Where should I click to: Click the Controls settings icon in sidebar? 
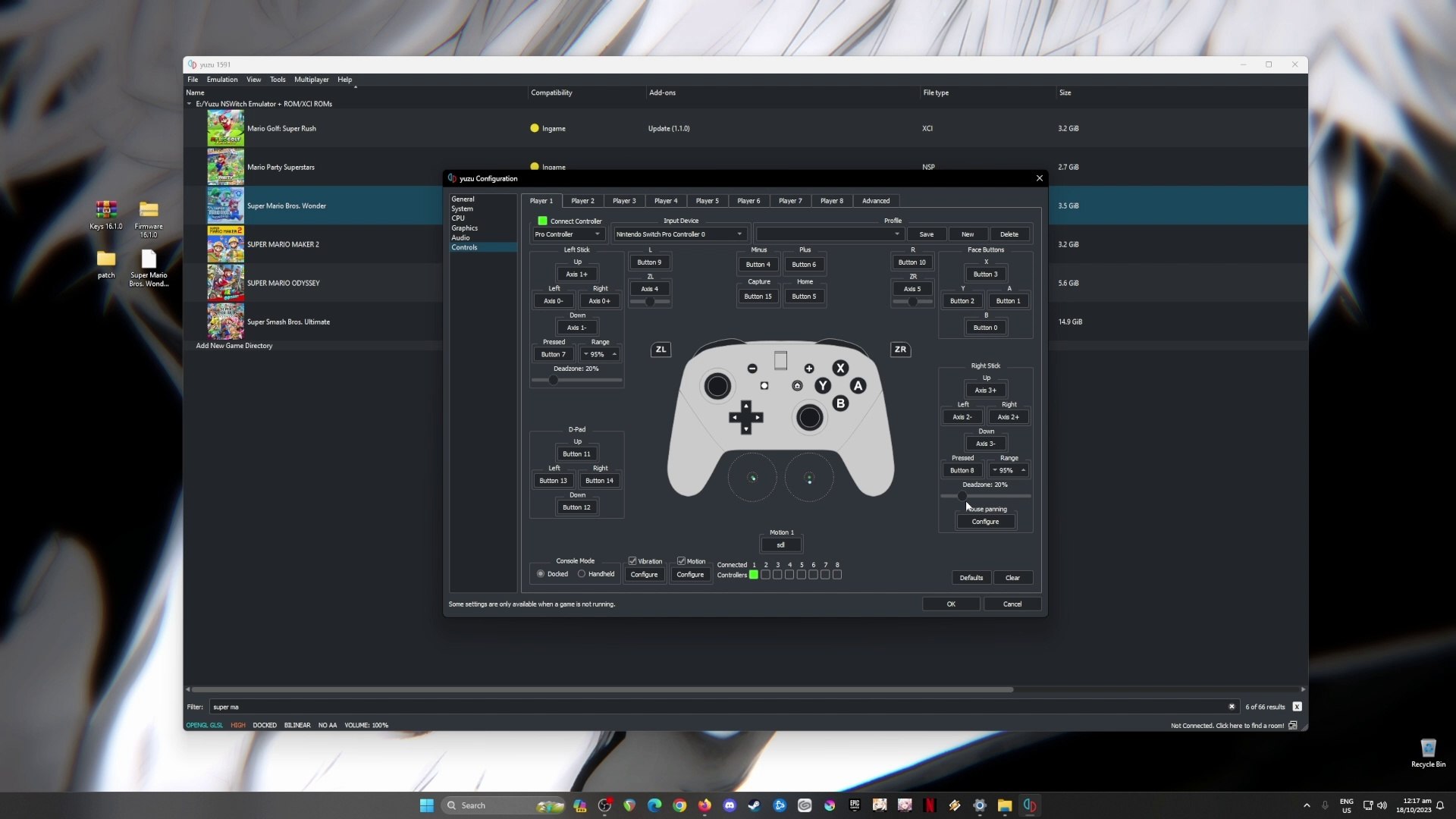(464, 247)
